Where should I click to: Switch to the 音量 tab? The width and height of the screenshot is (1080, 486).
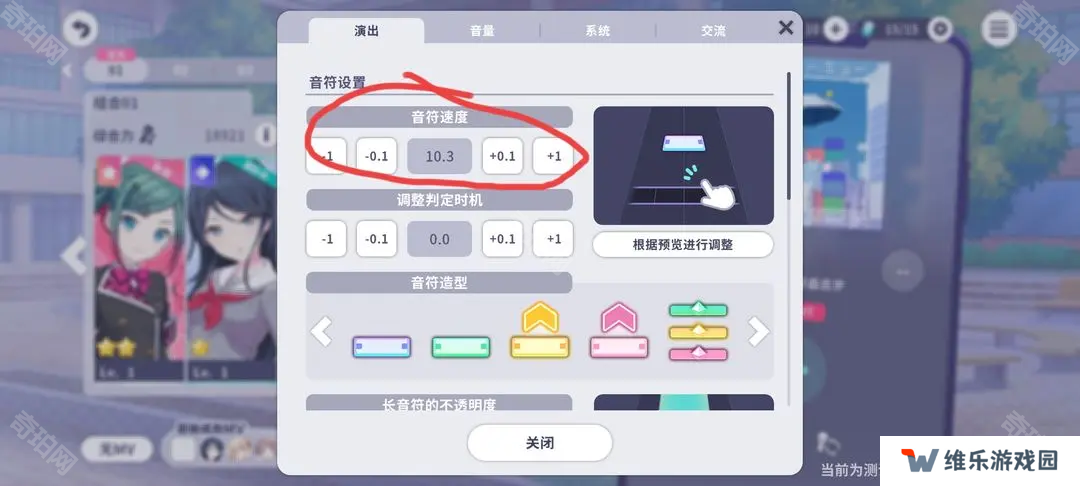[x=482, y=31]
